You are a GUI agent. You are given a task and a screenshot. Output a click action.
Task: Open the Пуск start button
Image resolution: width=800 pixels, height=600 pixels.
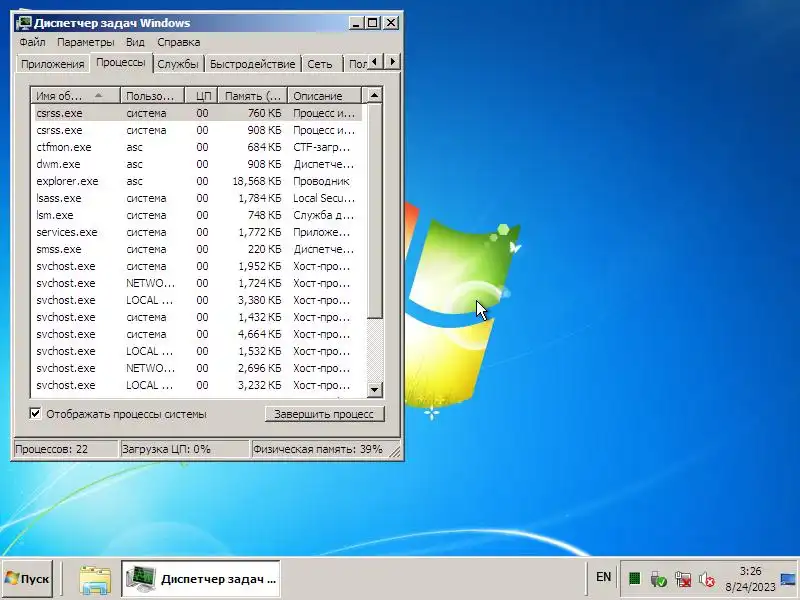coord(28,579)
